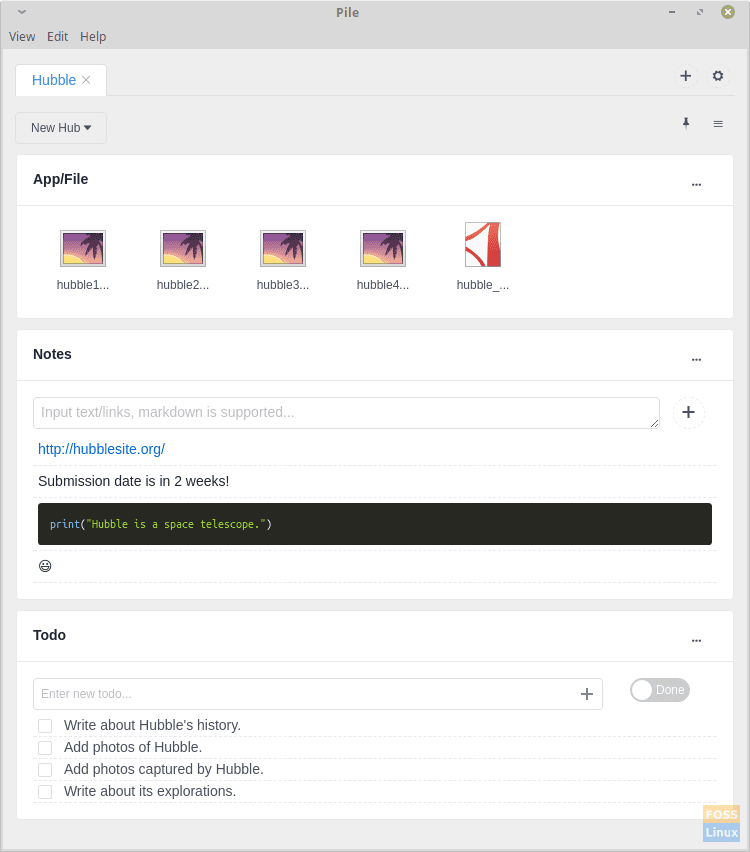Open Todo hub options ellipsis
The height and width of the screenshot is (852, 750).
(x=696, y=641)
